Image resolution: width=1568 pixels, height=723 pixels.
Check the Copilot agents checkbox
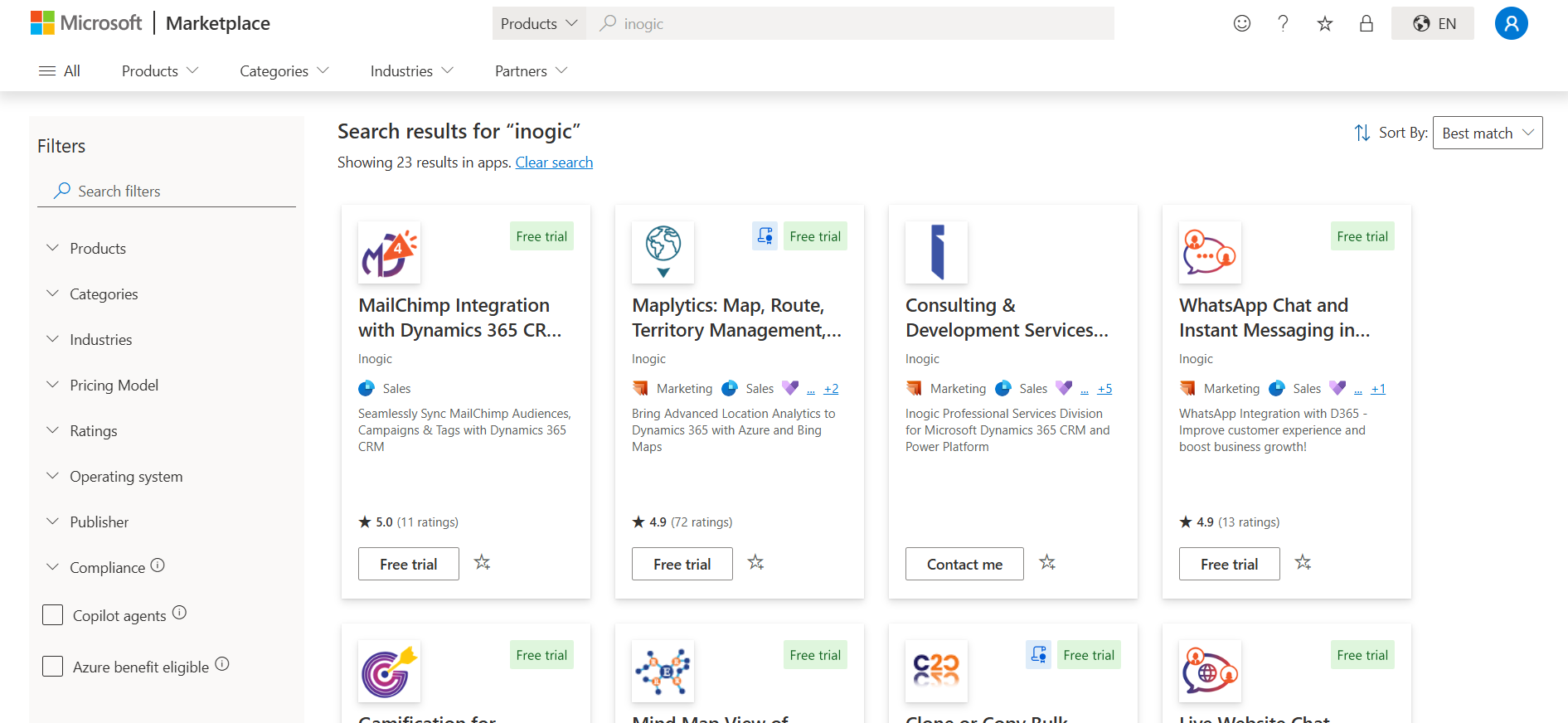pos(52,615)
